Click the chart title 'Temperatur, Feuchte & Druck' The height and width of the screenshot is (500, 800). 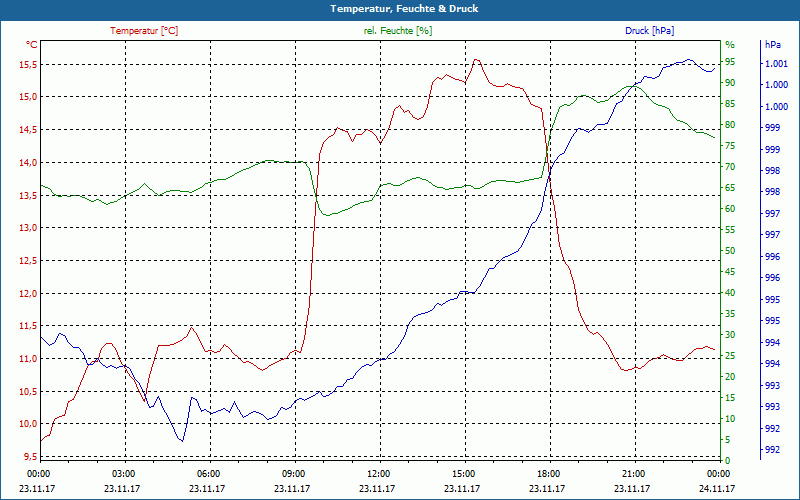click(404, 9)
